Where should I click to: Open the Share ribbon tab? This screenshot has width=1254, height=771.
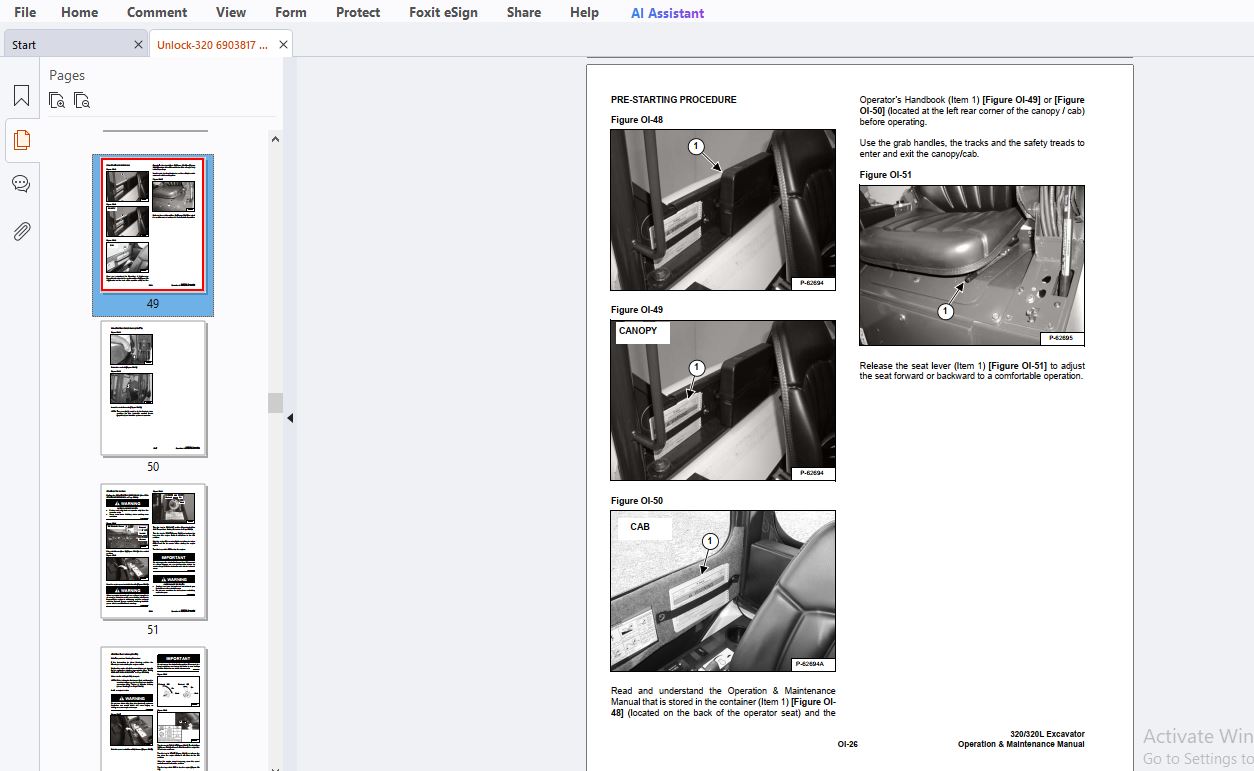[x=524, y=12]
